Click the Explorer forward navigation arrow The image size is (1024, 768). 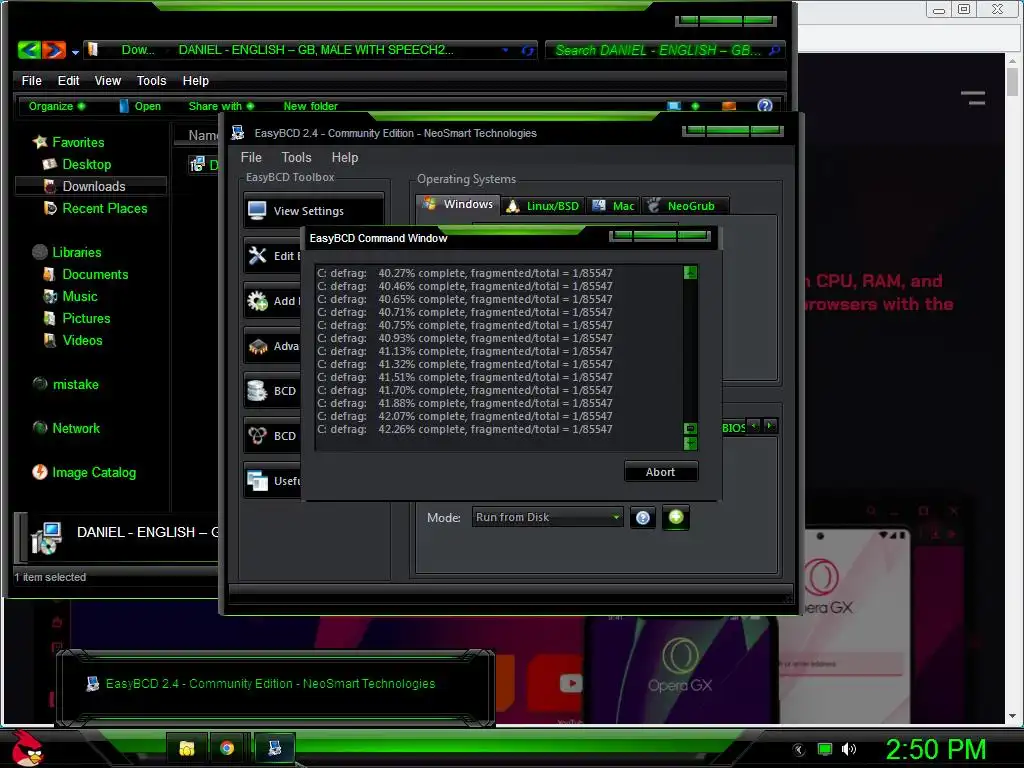[54, 50]
